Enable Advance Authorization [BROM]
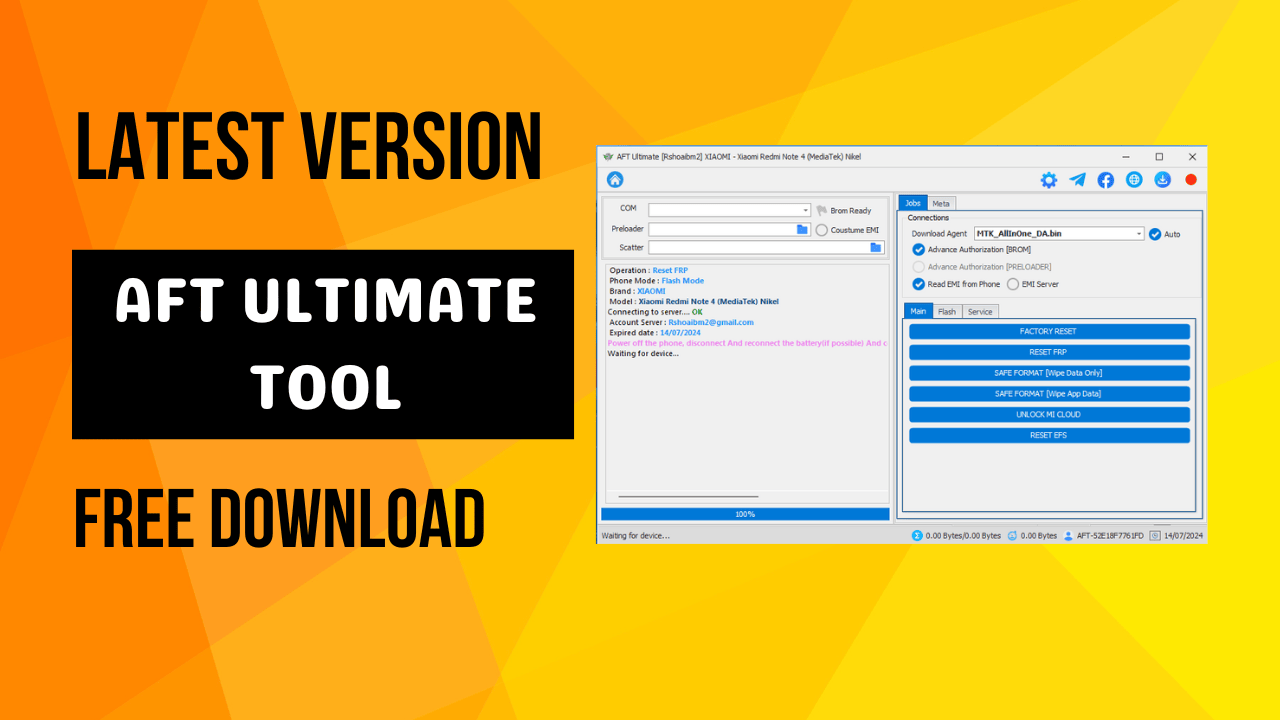The height and width of the screenshot is (720, 1280). (x=919, y=250)
